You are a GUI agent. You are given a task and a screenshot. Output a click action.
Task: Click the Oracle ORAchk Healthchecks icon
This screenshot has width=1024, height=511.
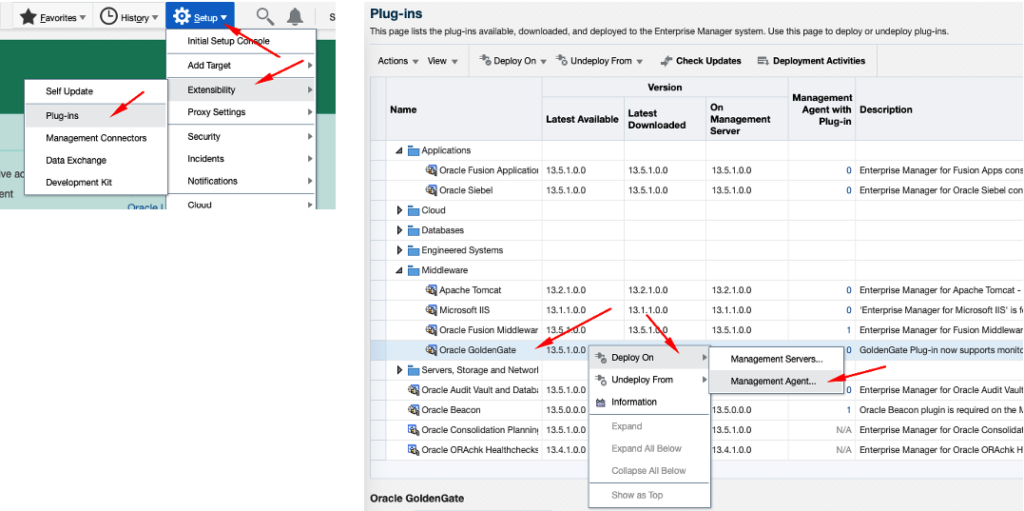pos(413,450)
